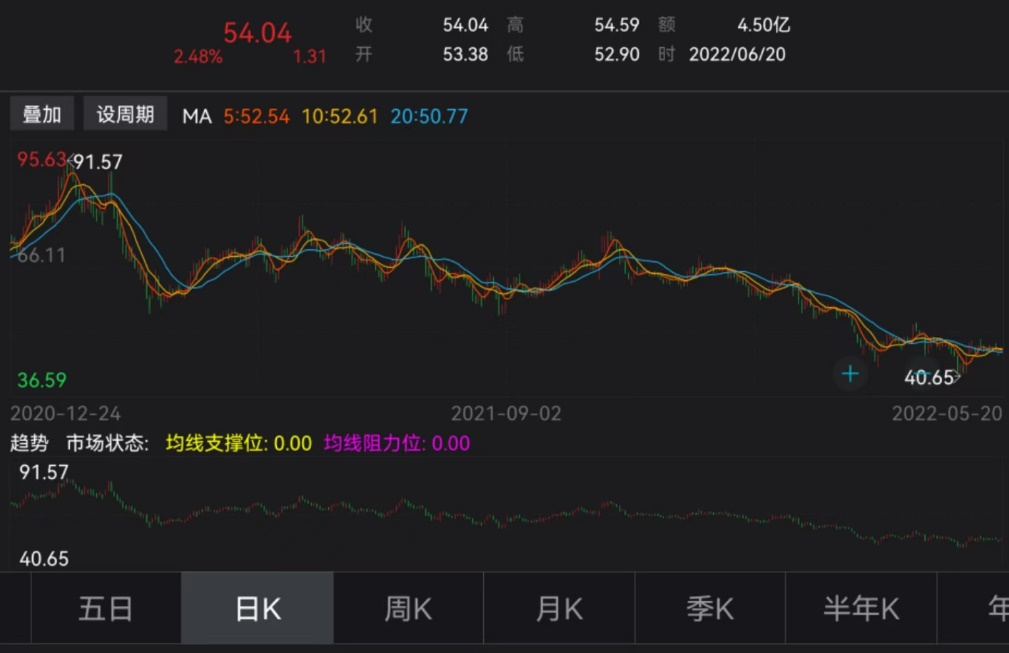Click the chart low marker 40.65
This screenshot has height=653, width=1009.
pyautogui.click(x=929, y=378)
